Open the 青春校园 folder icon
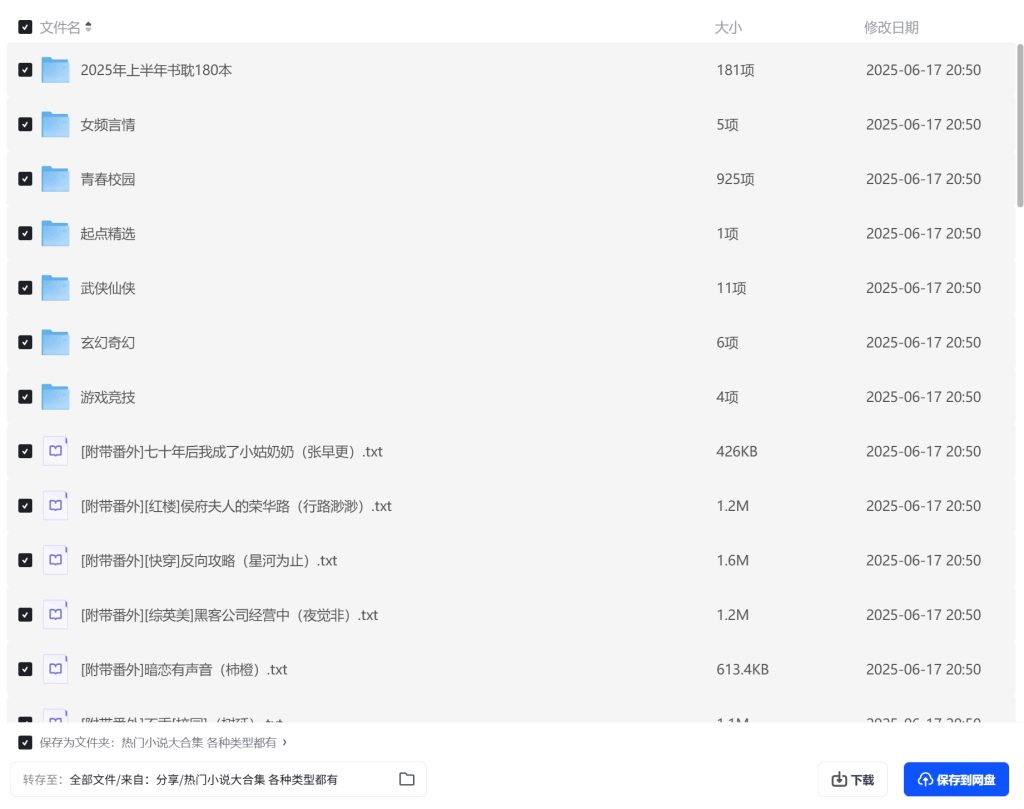Viewport: 1024px width, 809px height. pos(56,179)
